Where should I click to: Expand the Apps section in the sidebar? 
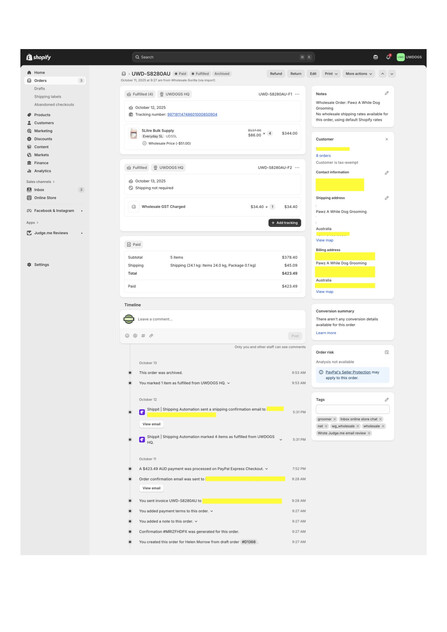tap(32, 222)
